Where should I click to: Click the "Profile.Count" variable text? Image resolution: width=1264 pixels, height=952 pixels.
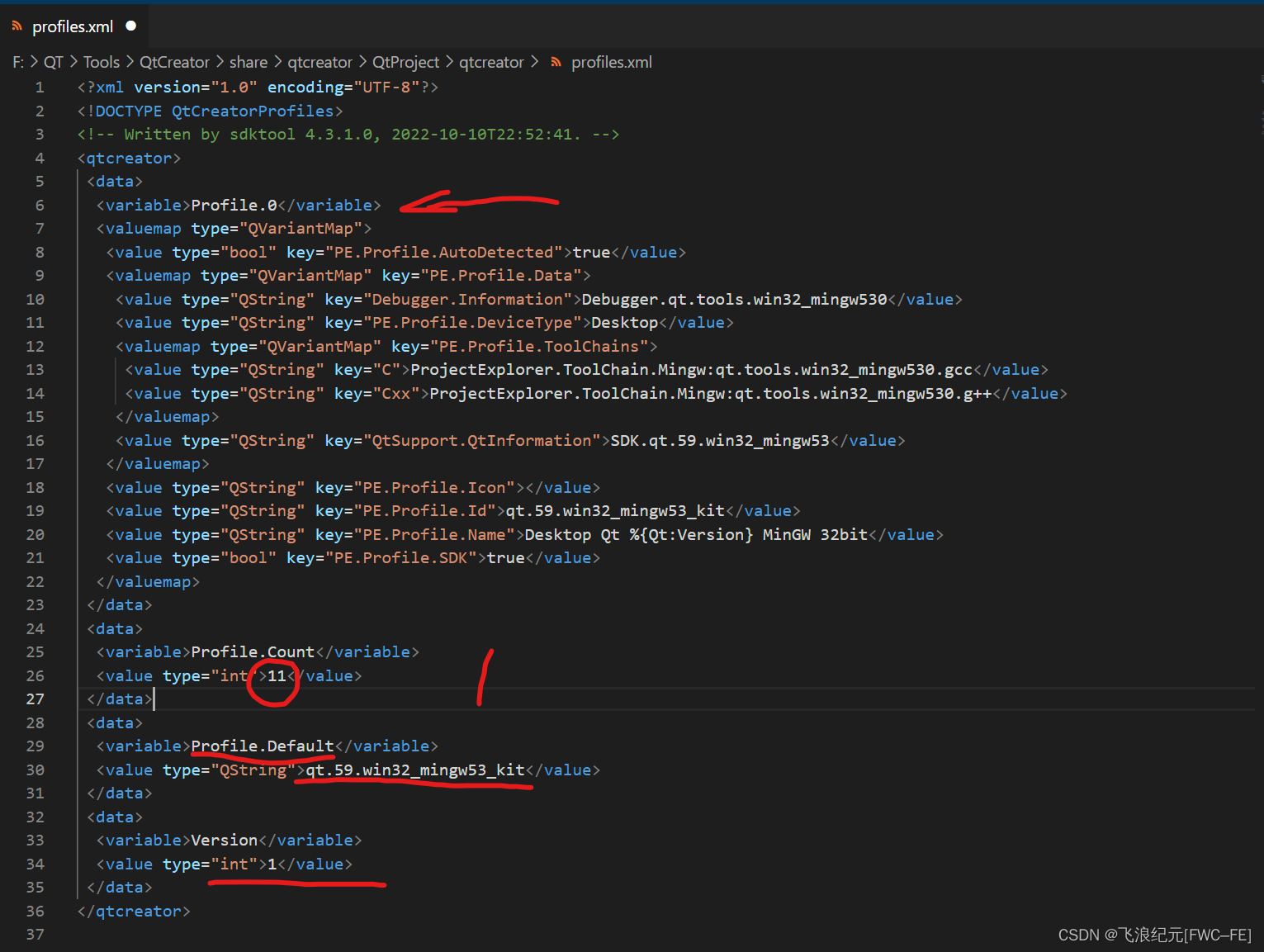tap(253, 652)
